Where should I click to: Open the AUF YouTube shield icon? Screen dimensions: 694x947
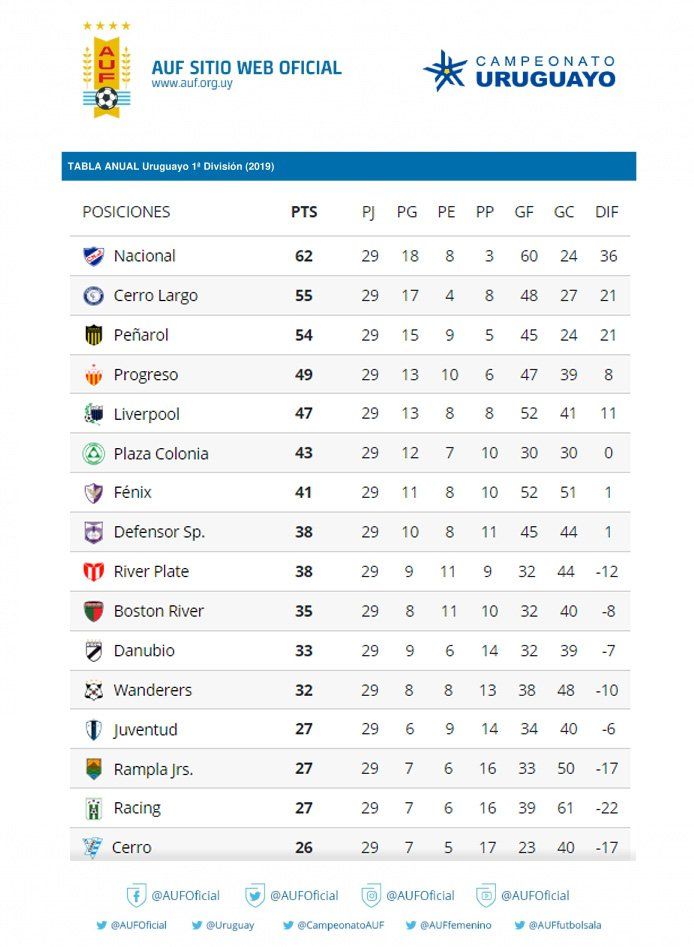pos(486,895)
